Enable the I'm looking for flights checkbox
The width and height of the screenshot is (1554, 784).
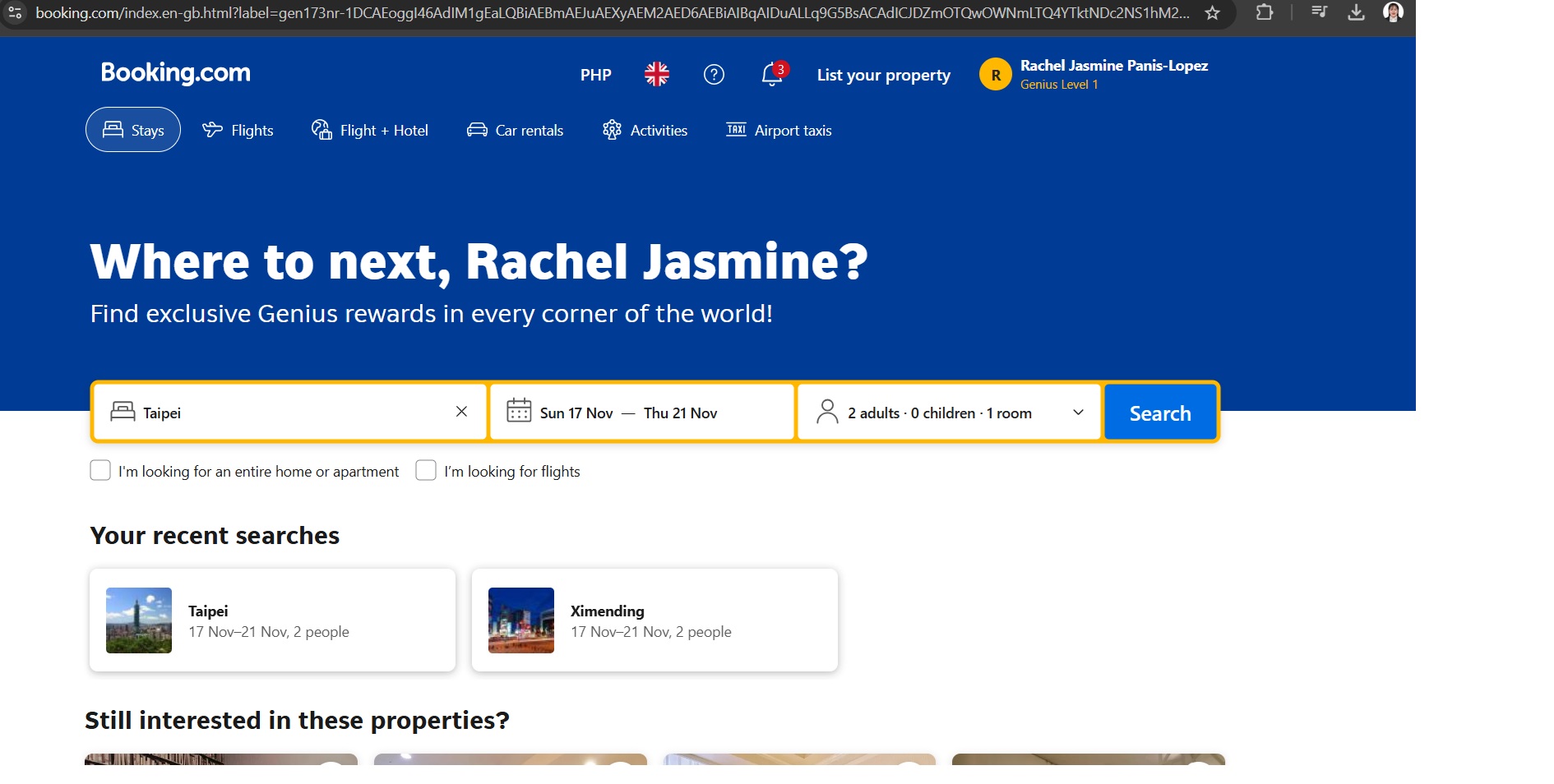(x=426, y=470)
